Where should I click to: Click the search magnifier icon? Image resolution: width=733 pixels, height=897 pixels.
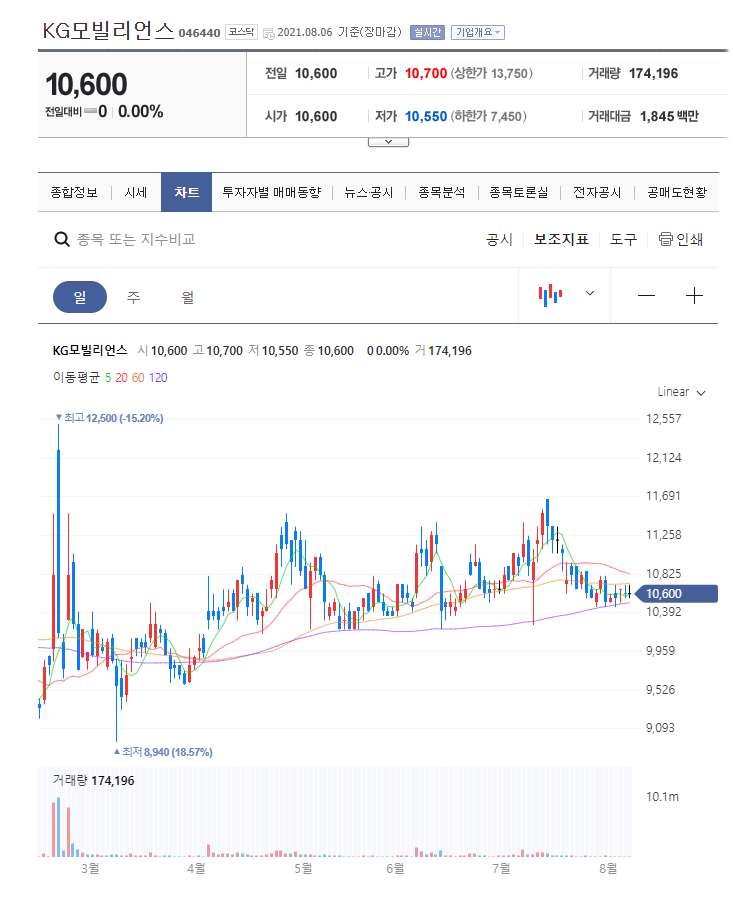(61, 239)
